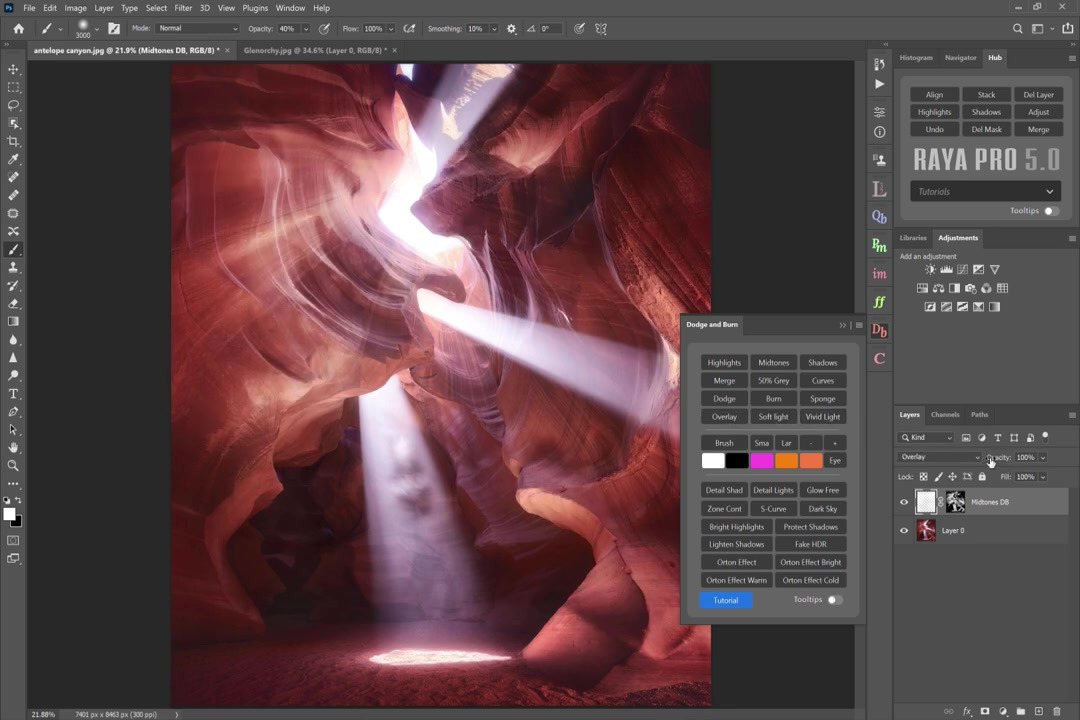Click the layer style fx icon
The height and width of the screenshot is (720, 1080).
pyautogui.click(x=967, y=712)
